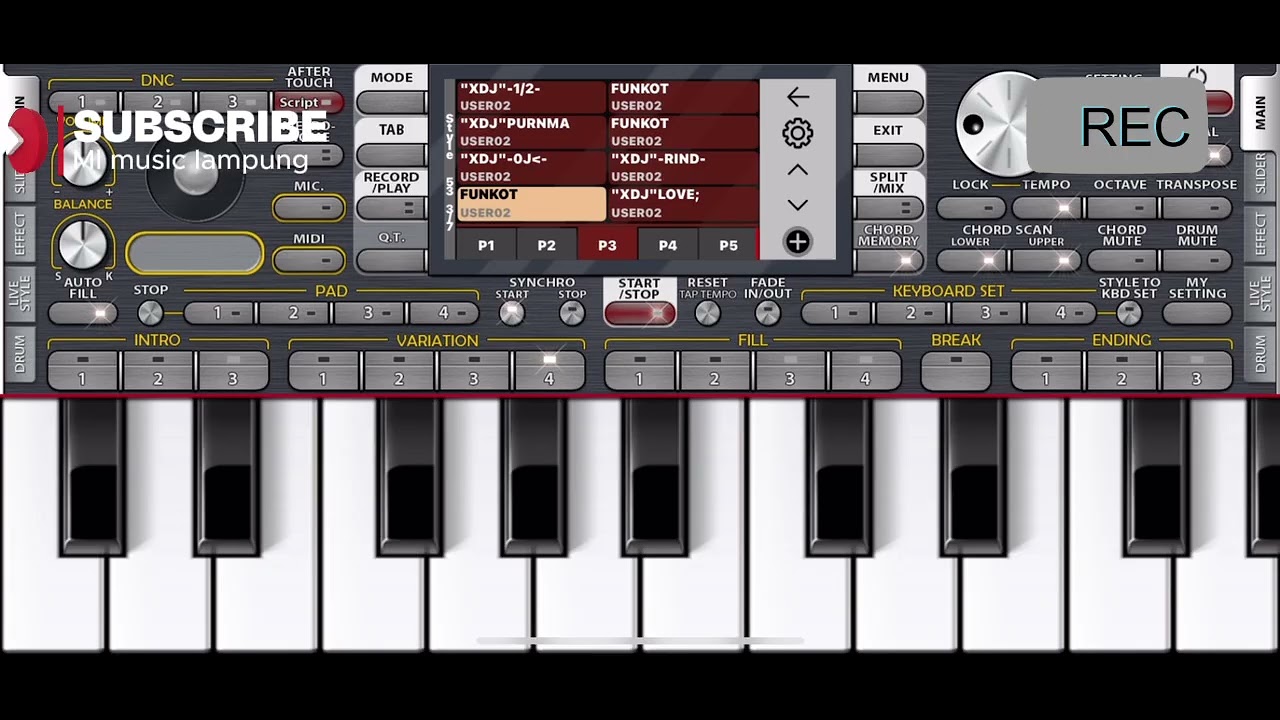Click the RECORD/PLAY button
Viewport: 1280px width, 720px height.
click(391, 208)
